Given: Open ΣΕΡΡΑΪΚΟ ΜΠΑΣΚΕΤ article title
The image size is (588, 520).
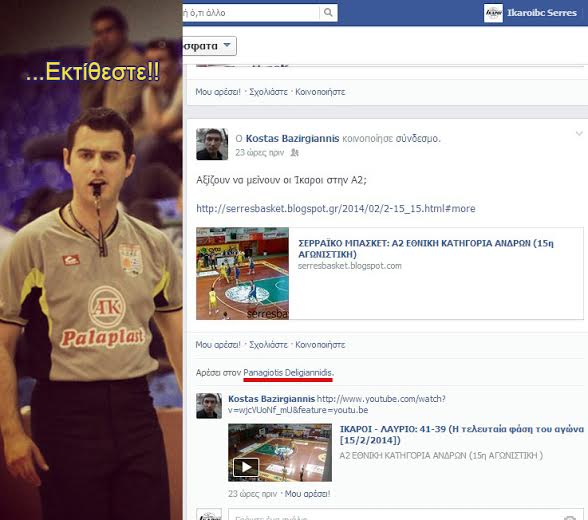Looking at the screenshot, I should (x=426, y=249).
